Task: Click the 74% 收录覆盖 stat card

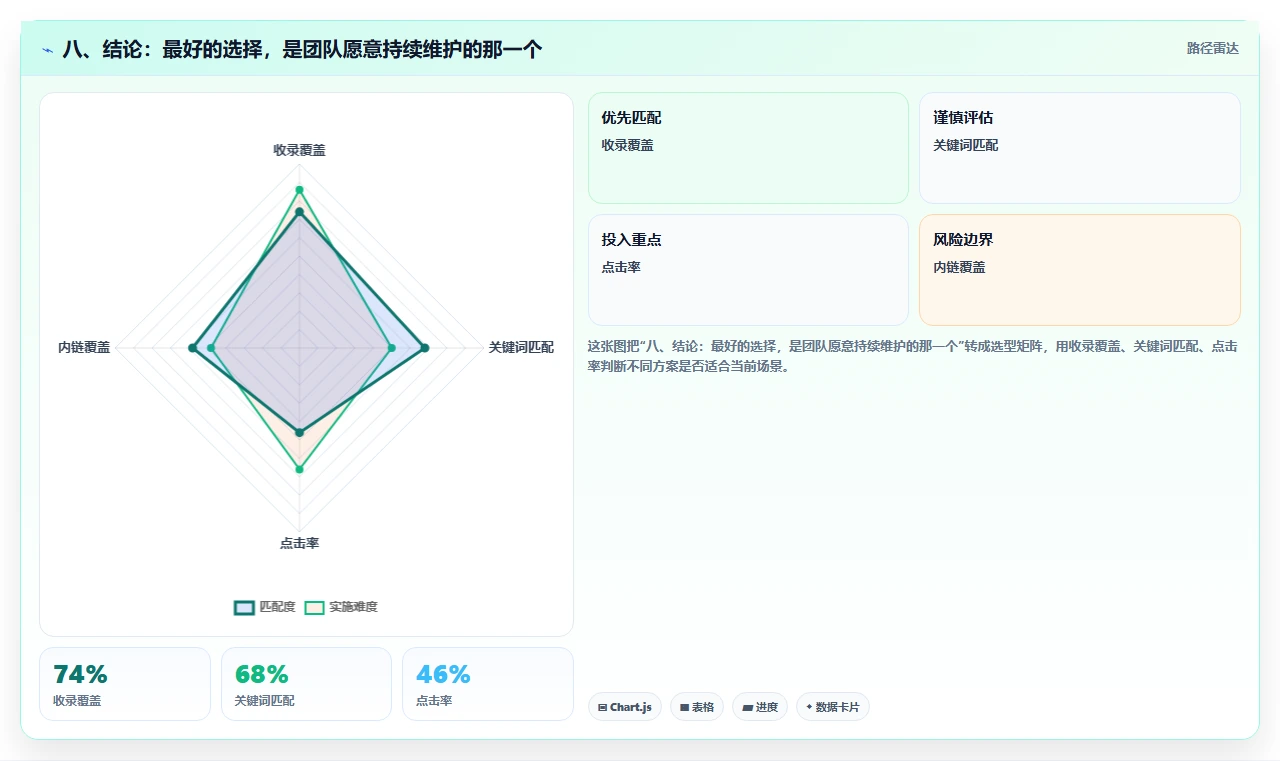Action: 125,684
